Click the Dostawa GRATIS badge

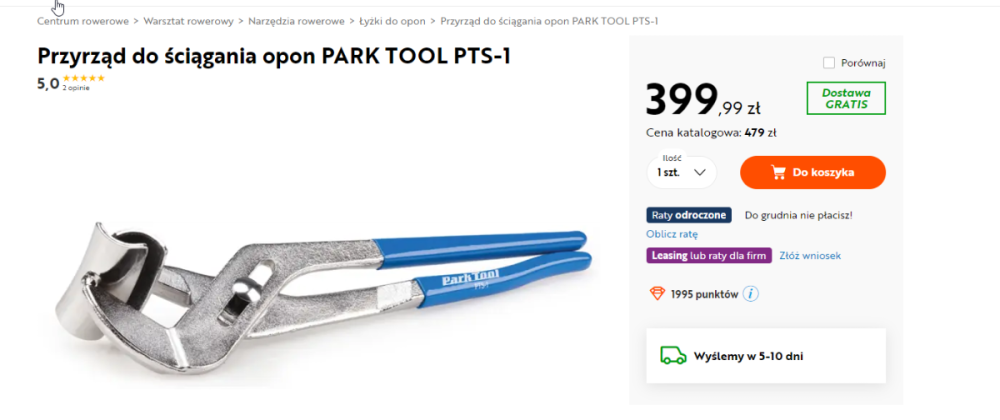point(846,98)
